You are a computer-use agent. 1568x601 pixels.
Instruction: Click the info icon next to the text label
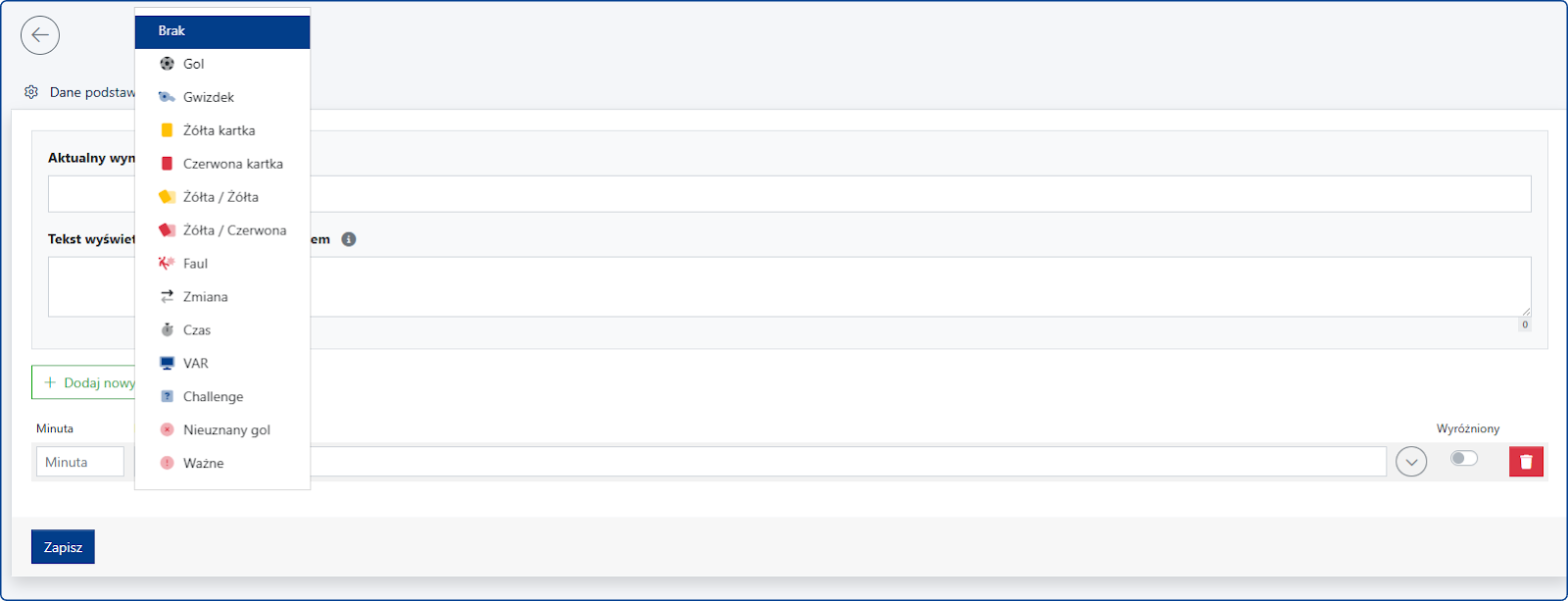point(349,239)
